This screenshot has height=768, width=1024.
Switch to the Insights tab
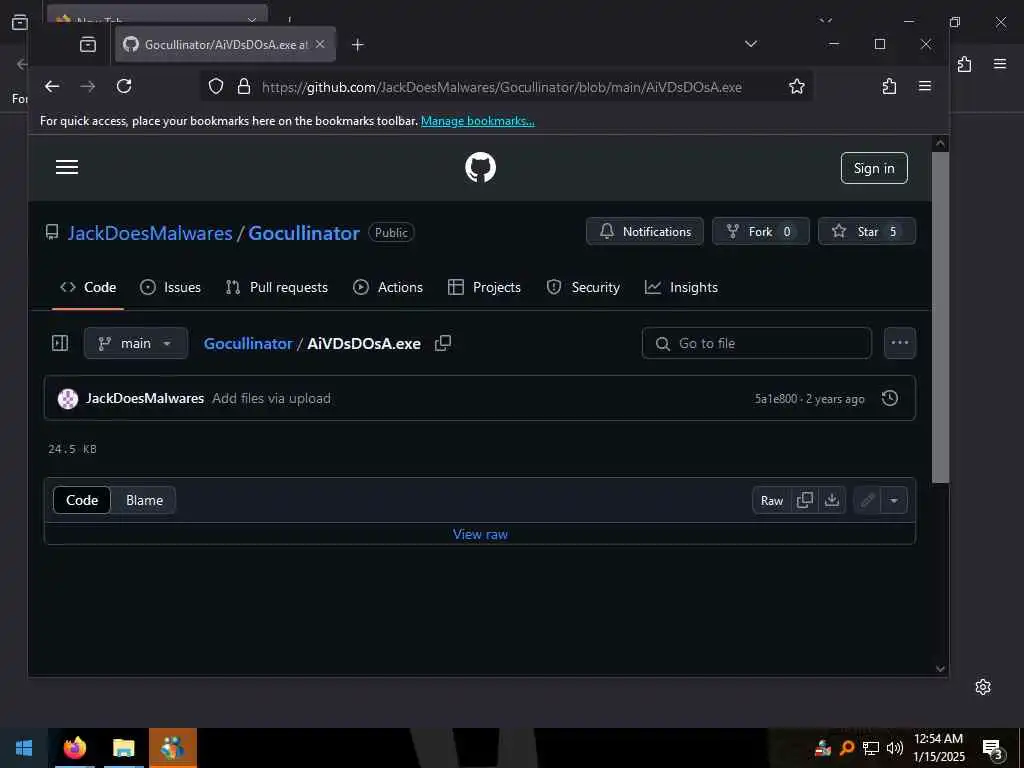pyautogui.click(x=681, y=287)
